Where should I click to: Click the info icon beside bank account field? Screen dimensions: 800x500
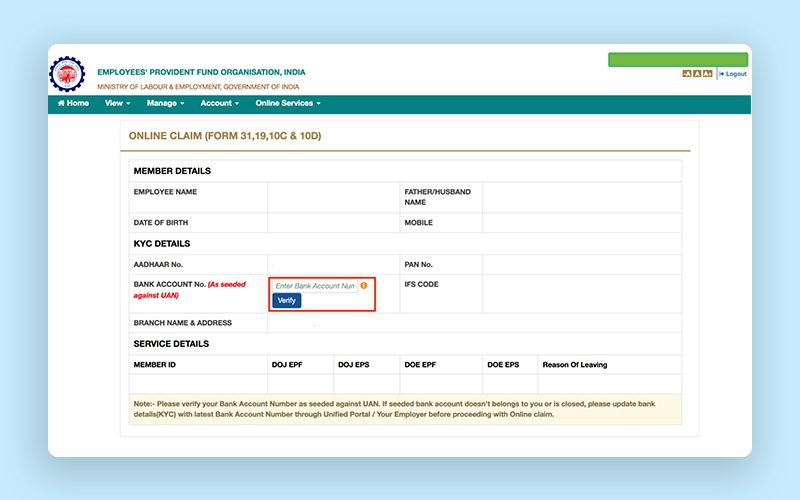pyautogui.click(x=364, y=286)
